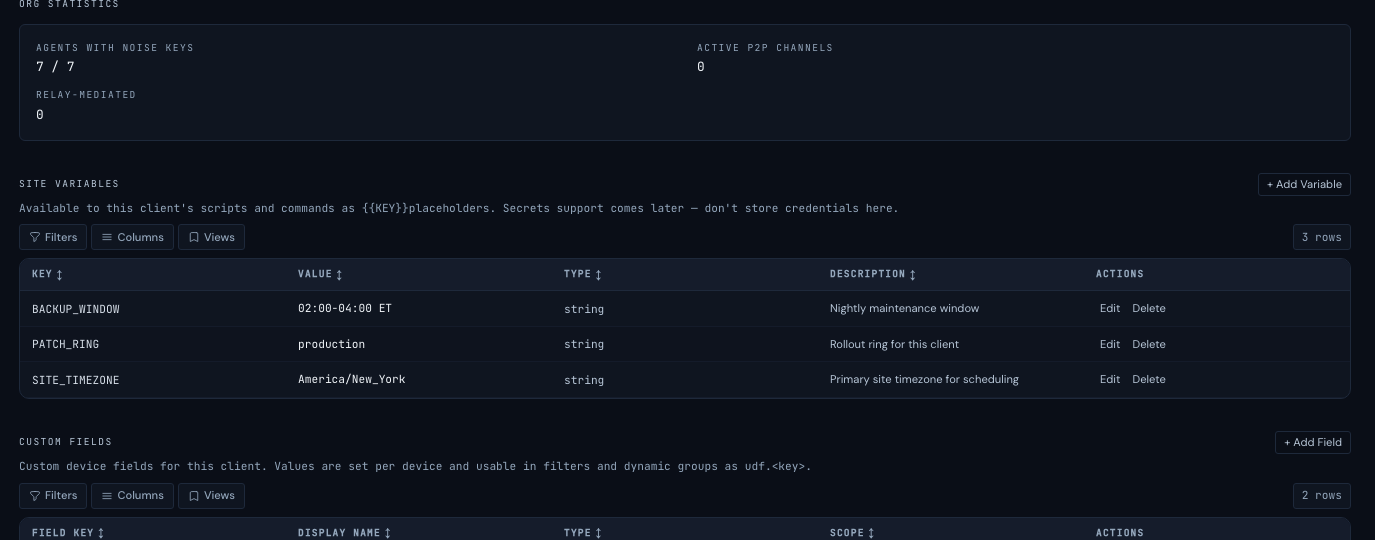Click the value production
The image size is (1375, 540).
point(331,344)
